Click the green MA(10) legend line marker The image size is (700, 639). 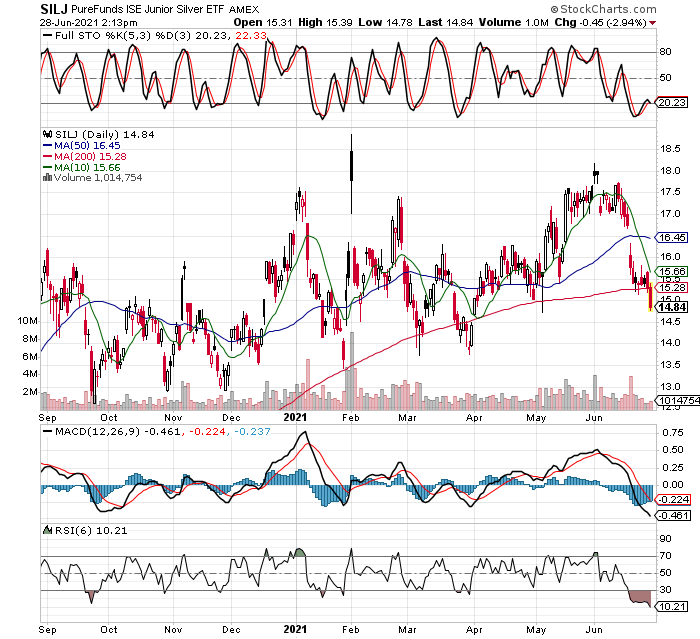47,167
